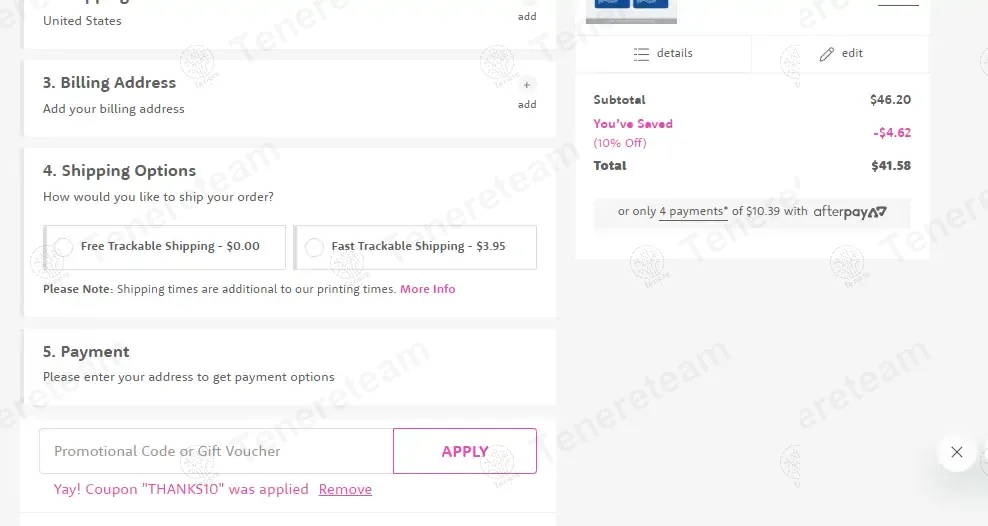This screenshot has height=526, width=988.
Task: Click the '4. Shipping Options' heading
Action: pyautogui.click(x=119, y=171)
